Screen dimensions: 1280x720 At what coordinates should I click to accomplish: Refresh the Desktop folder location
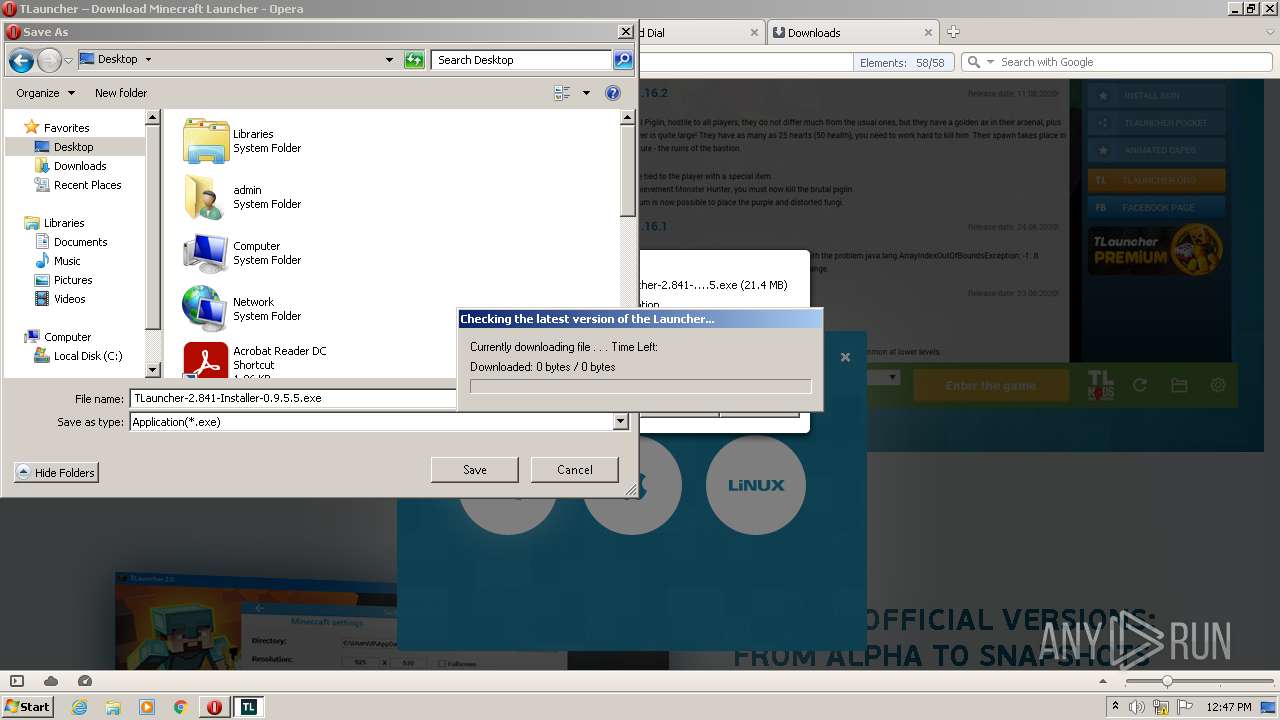pyautogui.click(x=414, y=60)
